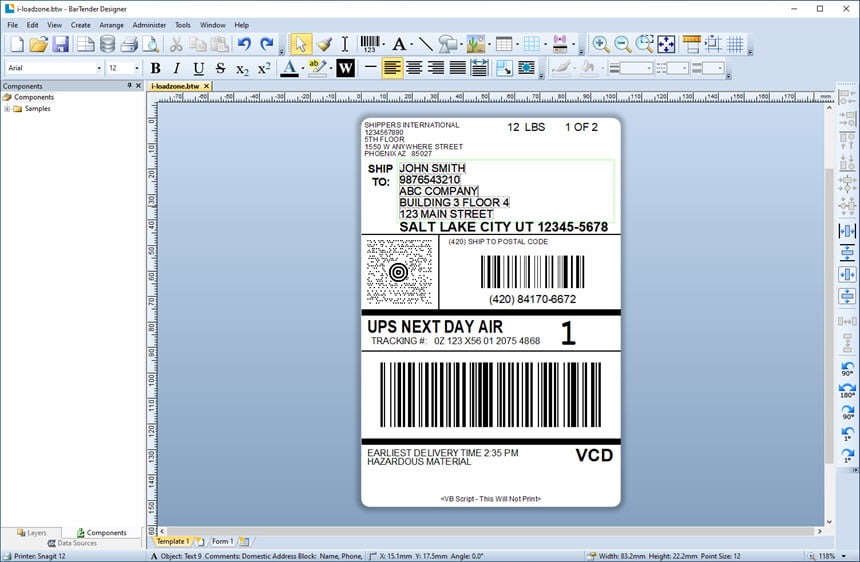The width and height of the screenshot is (860, 562).
Task: Open the shapes tool dropdown arrow
Action: pyautogui.click(x=461, y=44)
